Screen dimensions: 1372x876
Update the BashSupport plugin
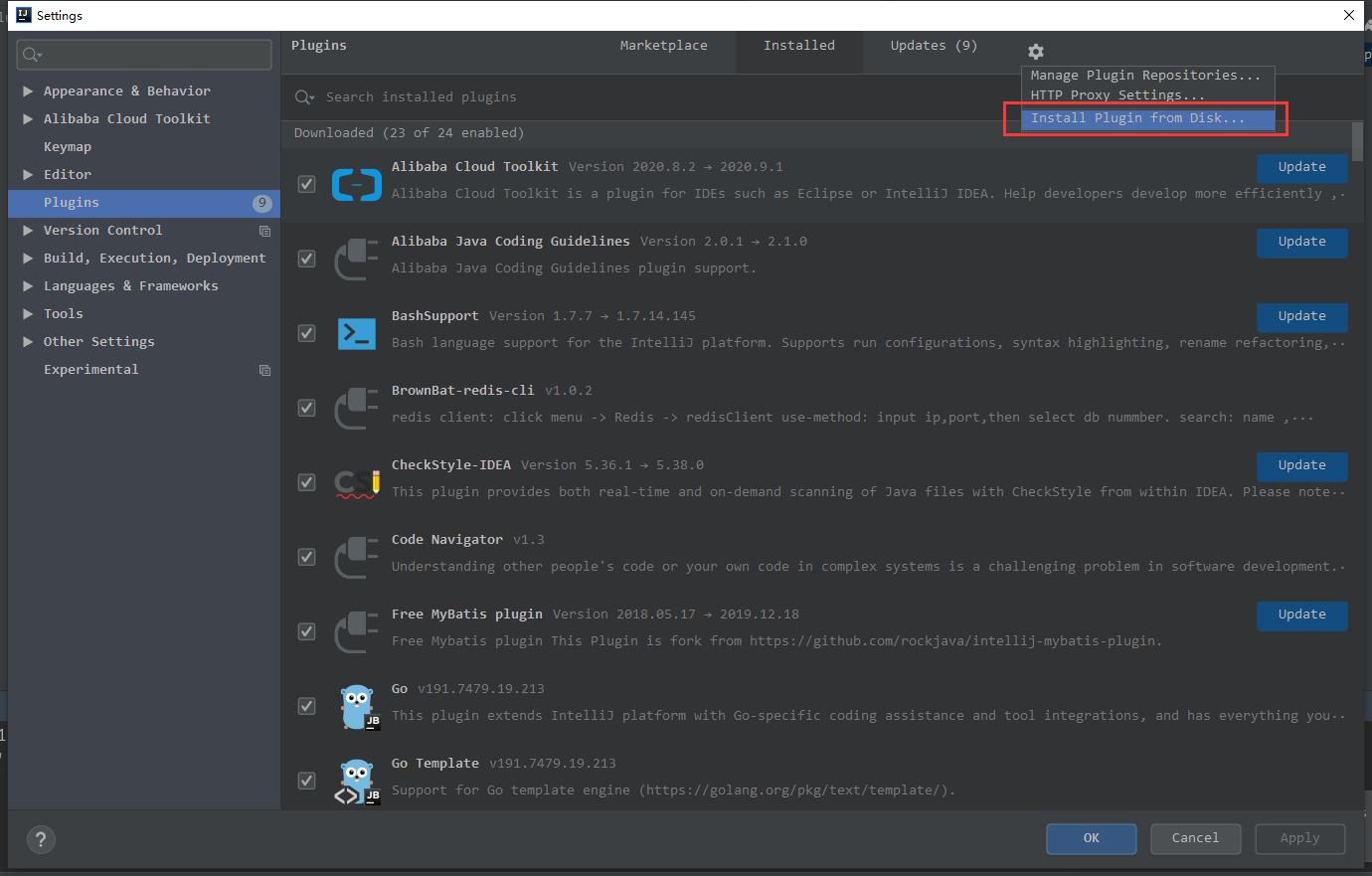click(1301, 316)
